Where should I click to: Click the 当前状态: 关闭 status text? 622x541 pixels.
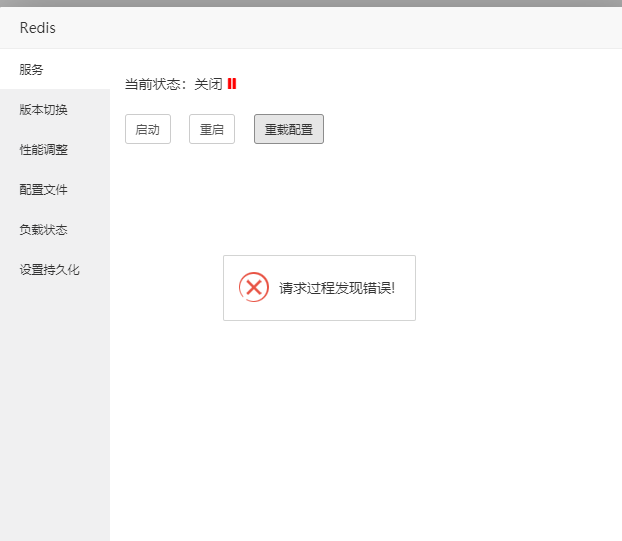(x=174, y=84)
